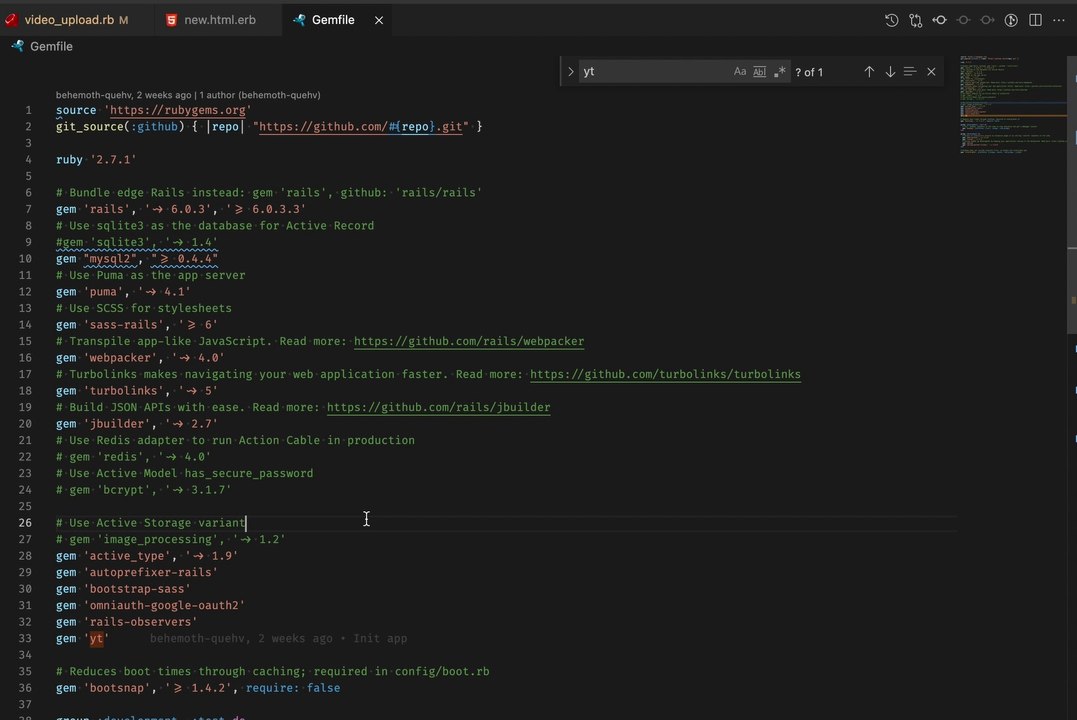Screen dimensions: 1077x720
Task: Click the gem 'mysql2' line
Action: [137, 259]
